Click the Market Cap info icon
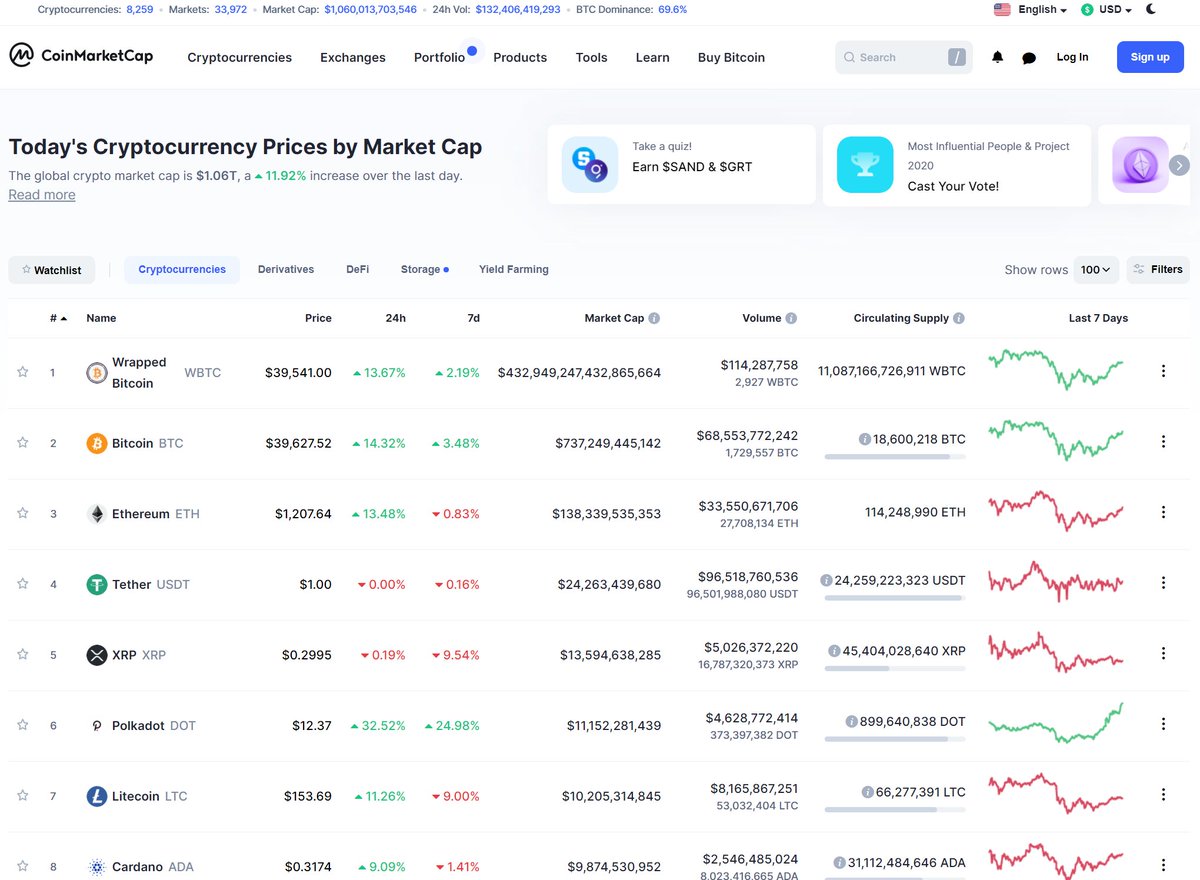This screenshot has height=880, width=1200. 654,318
